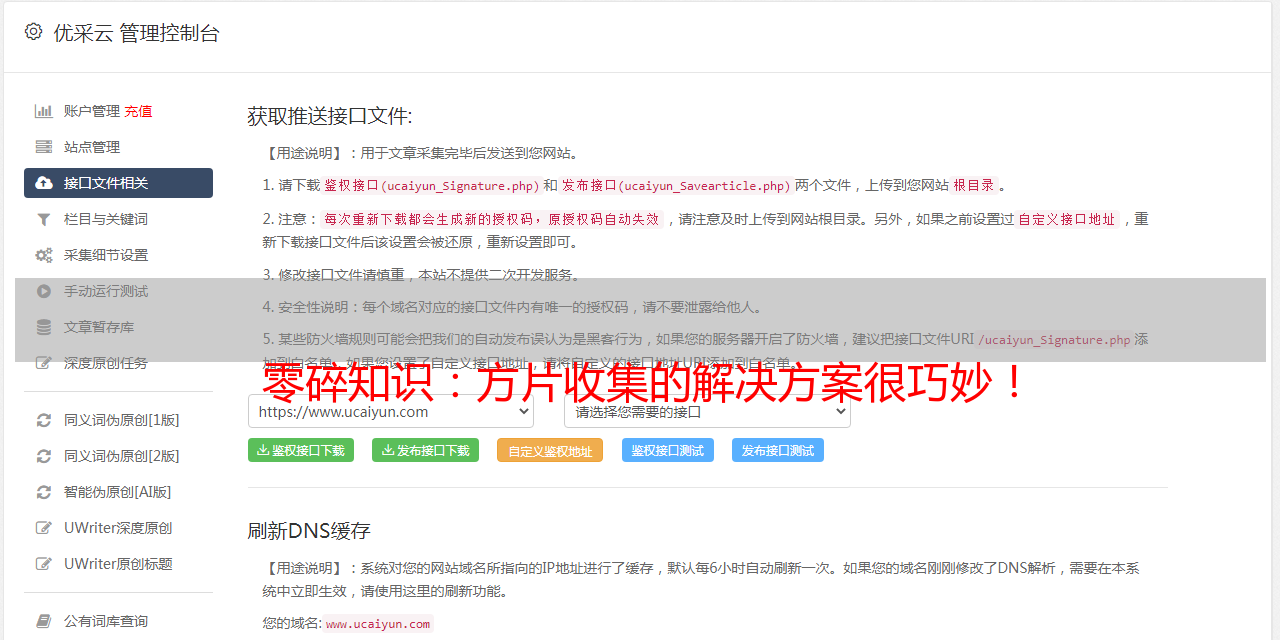Click the www.ucaiyun.com domain text

point(378,624)
